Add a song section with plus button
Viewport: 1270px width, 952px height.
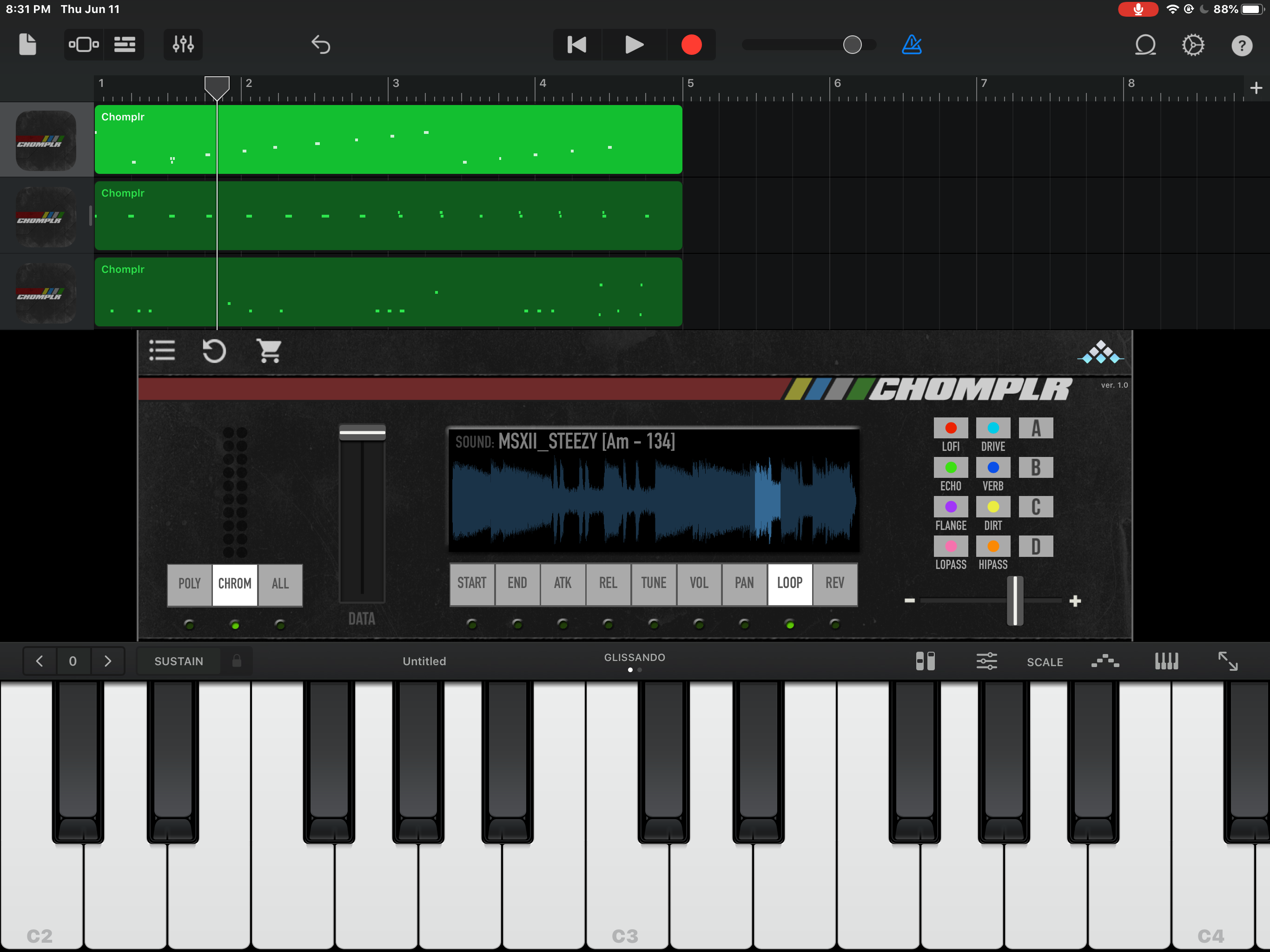coord(1256,88)
